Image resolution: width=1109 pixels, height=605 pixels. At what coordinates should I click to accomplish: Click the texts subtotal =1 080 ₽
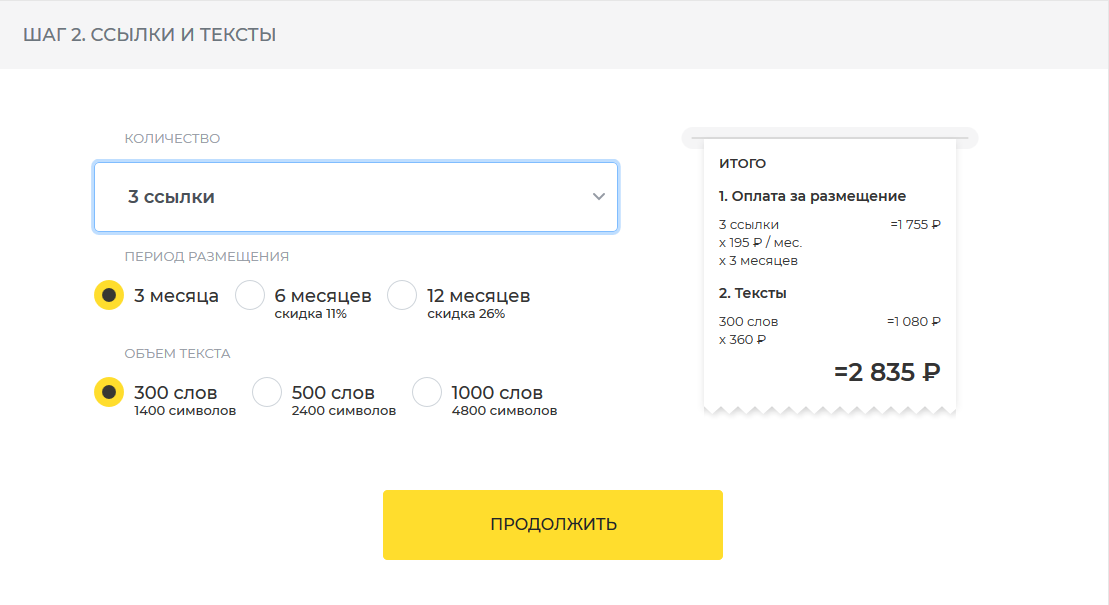pos(913,322)
